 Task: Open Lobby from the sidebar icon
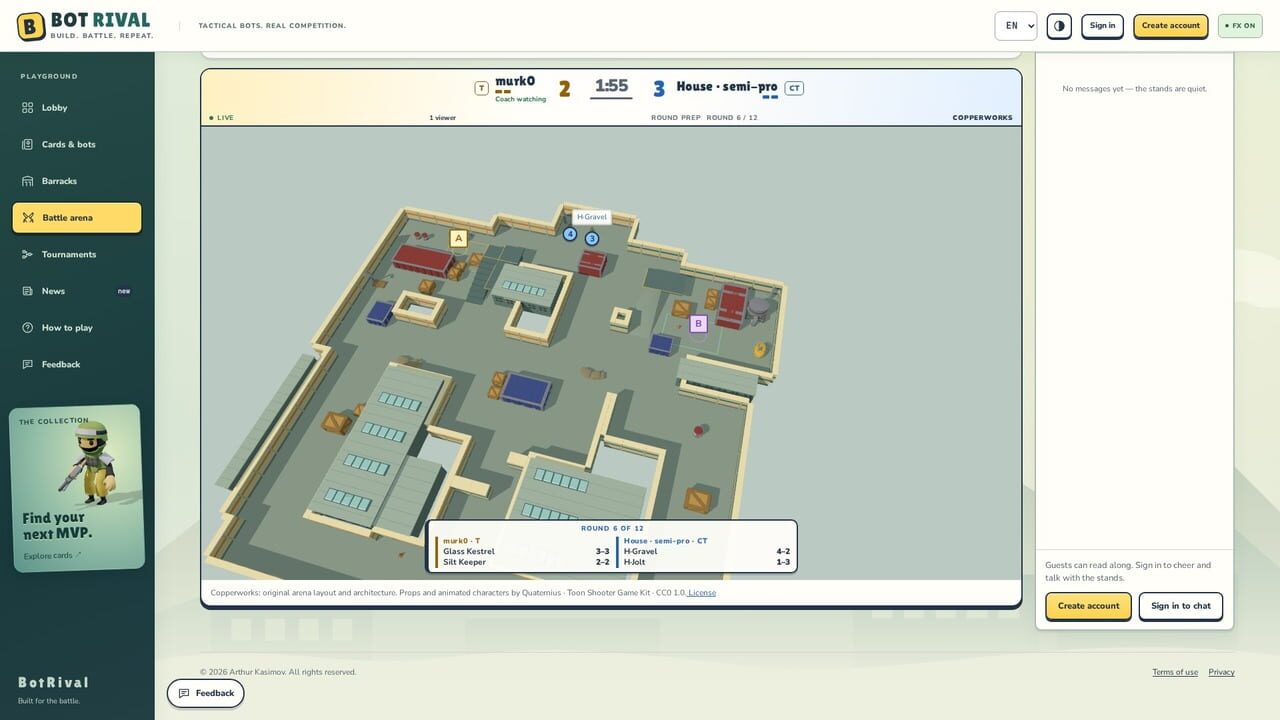tap(28, 108)
